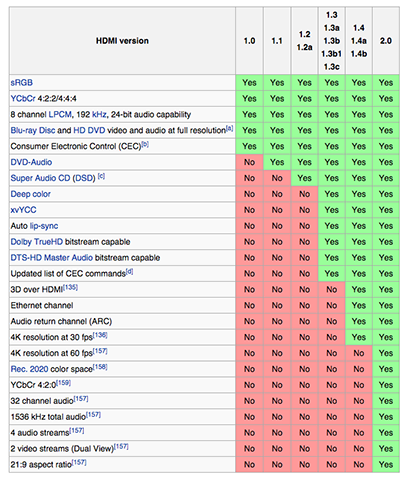The height and width of the screenshot is (478, 408).
Task: Open the Super Audio CD link
Action: point(40,178)
